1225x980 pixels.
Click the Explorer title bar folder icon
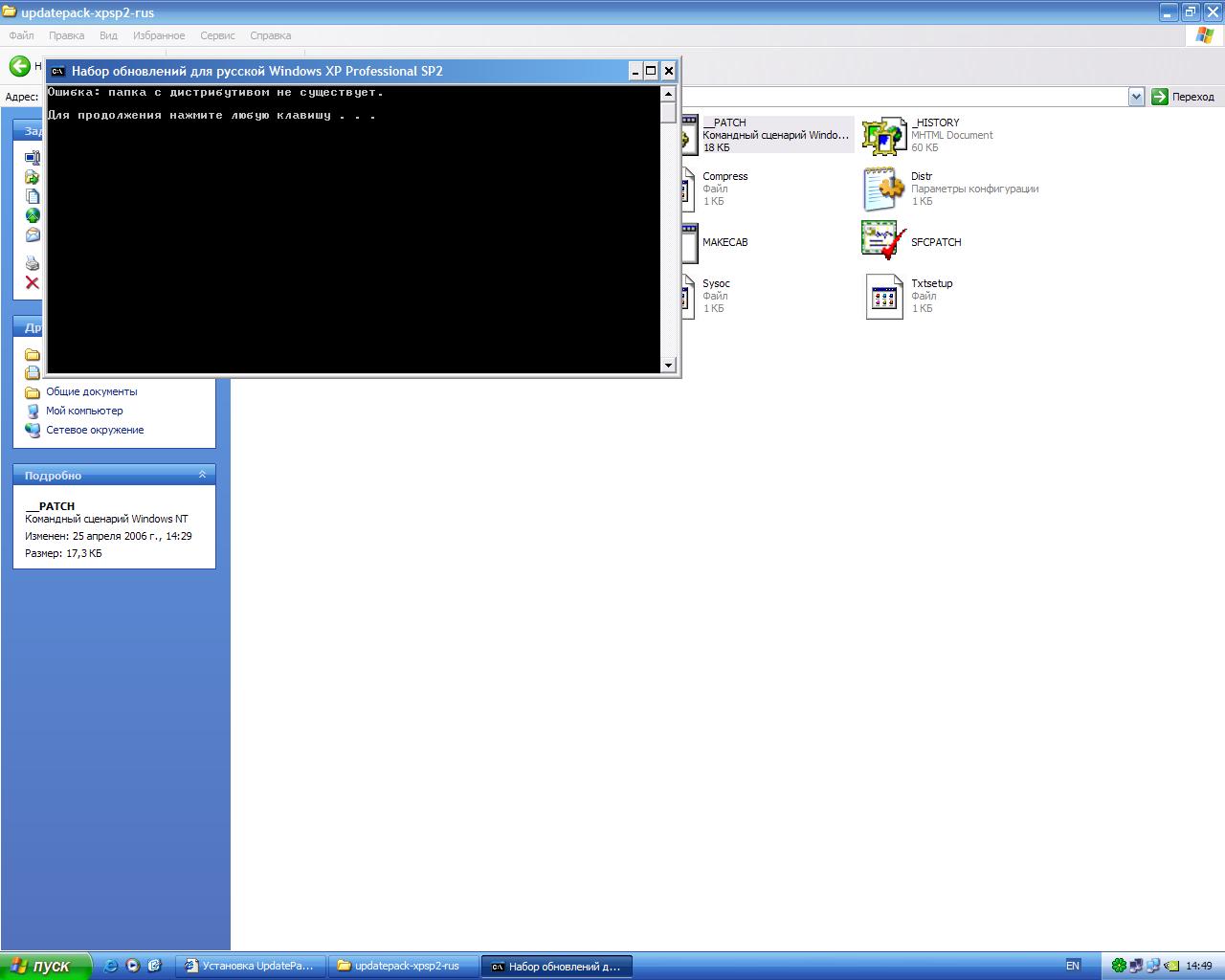(x=11, y=12)
